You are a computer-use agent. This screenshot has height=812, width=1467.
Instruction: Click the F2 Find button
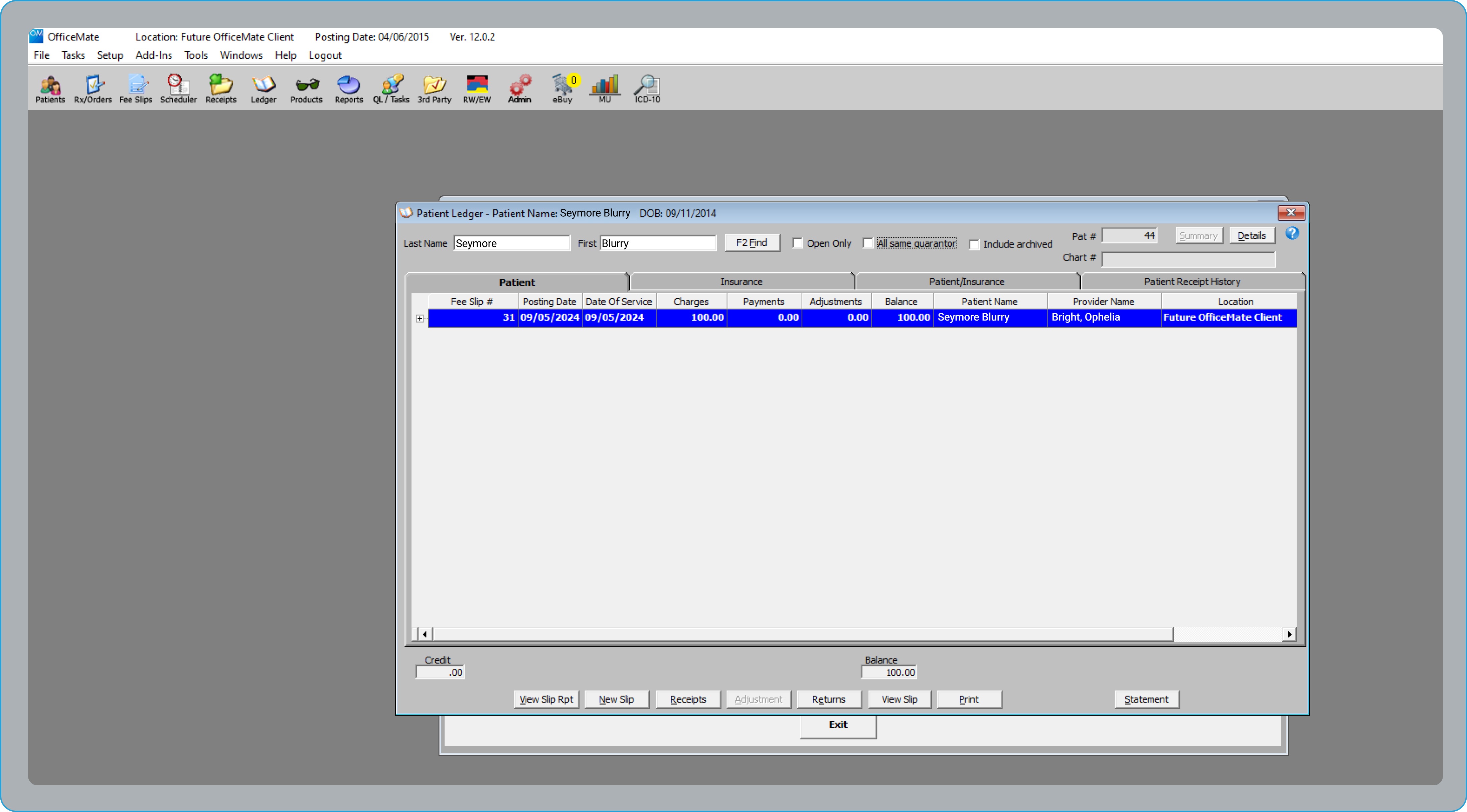752,243
